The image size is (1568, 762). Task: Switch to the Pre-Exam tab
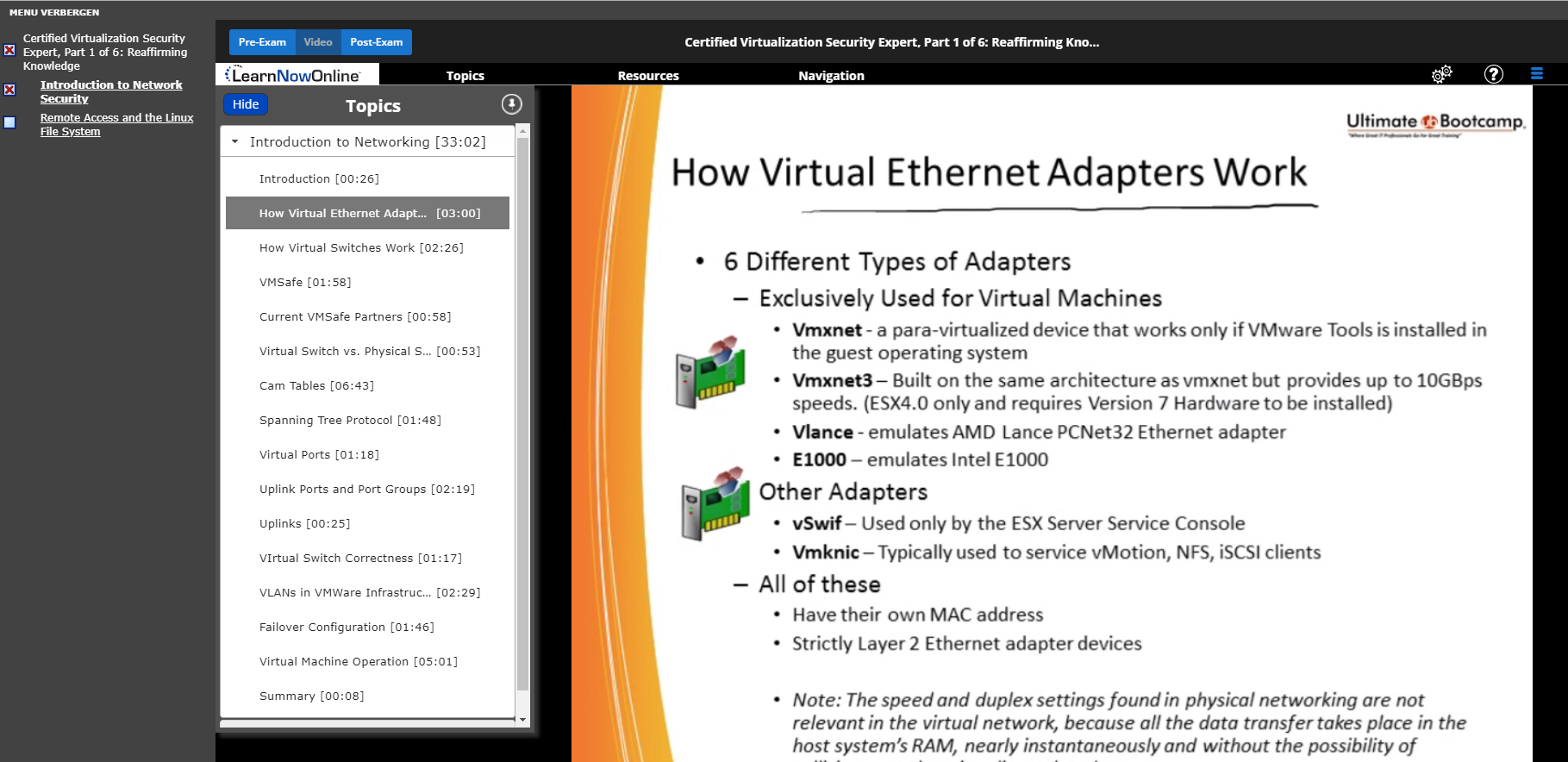[x=262, y=42]
